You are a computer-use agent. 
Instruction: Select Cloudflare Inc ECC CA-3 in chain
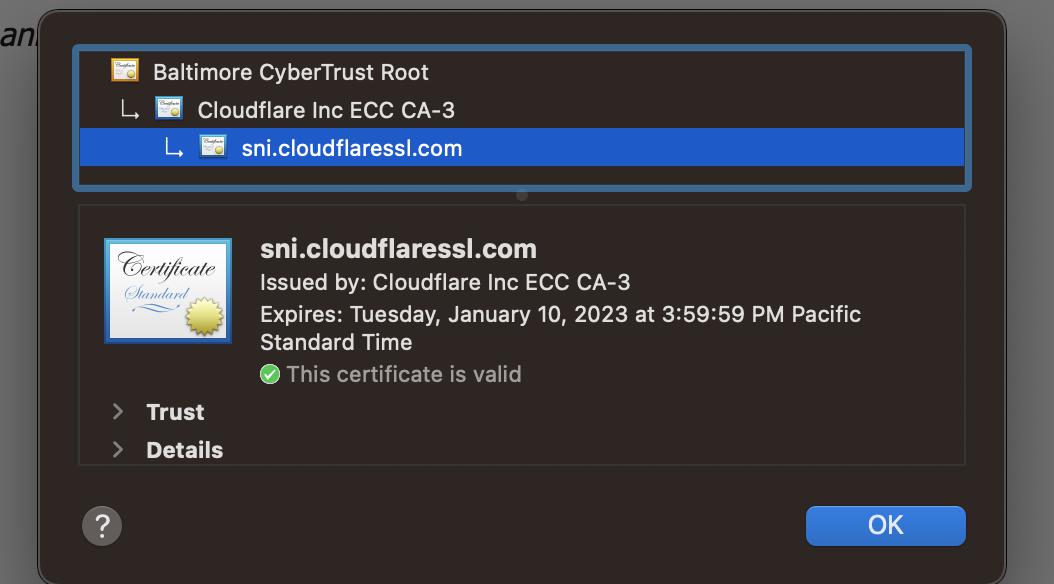pyautogui.click(x=326, y=110)
